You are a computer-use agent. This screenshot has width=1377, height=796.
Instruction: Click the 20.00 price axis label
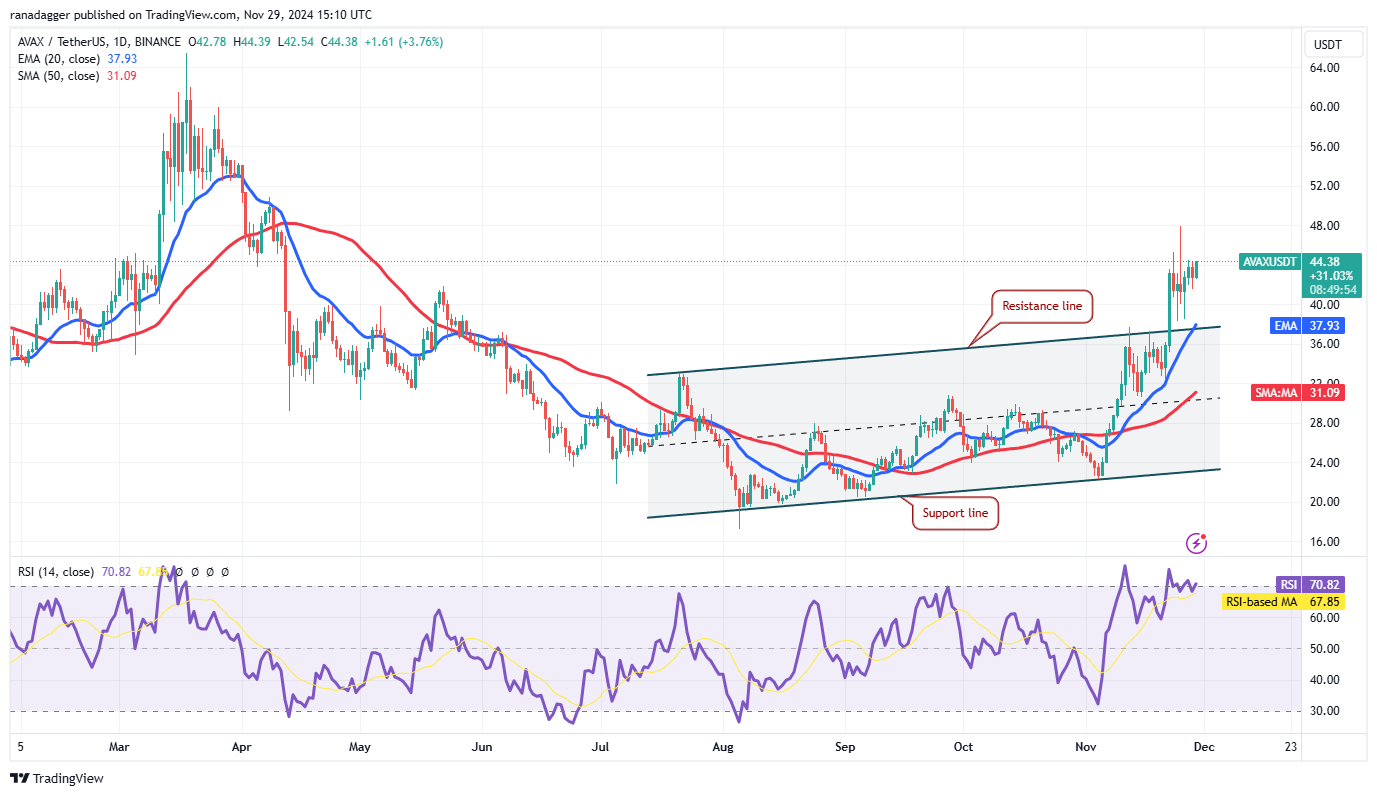(1324, 502)
